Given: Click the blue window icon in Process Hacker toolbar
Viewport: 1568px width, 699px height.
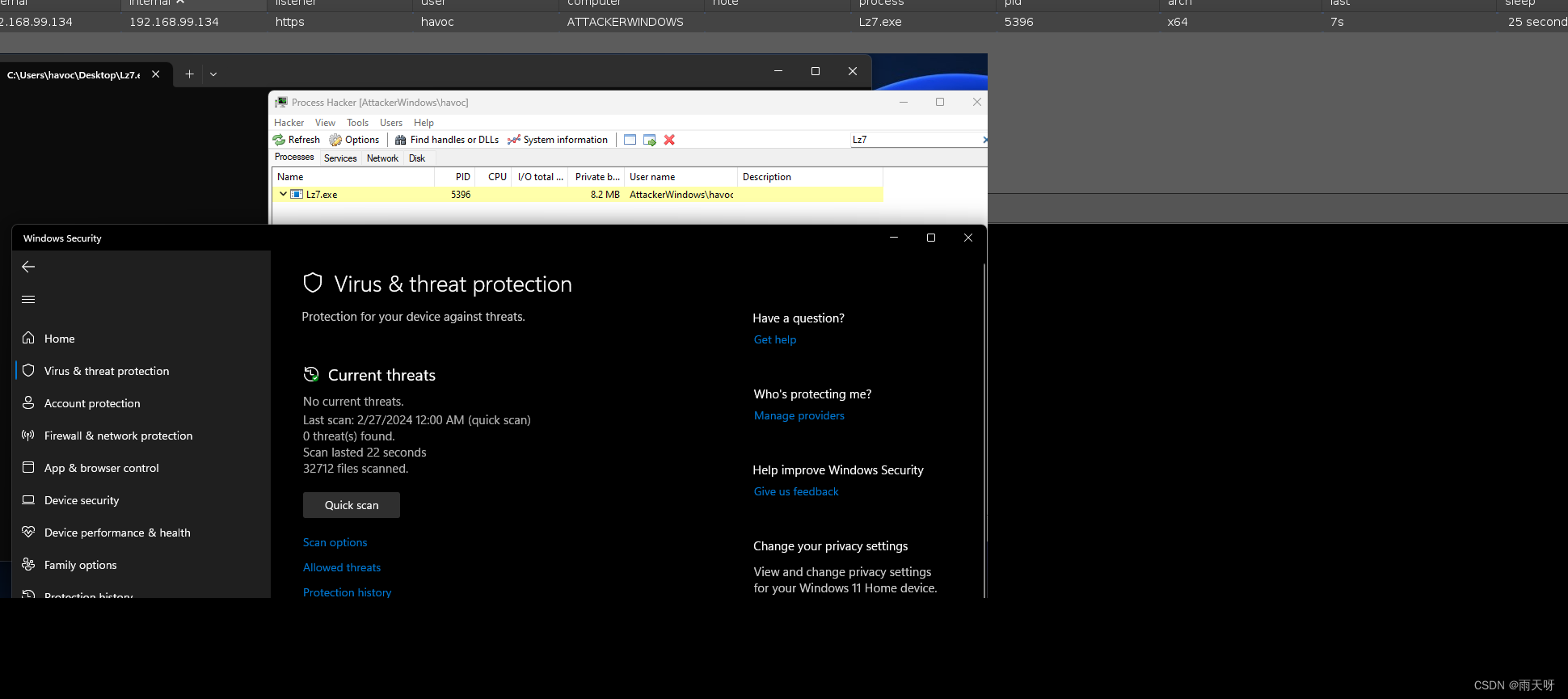Looking at the screenshot, I should (x=630, y=140).
